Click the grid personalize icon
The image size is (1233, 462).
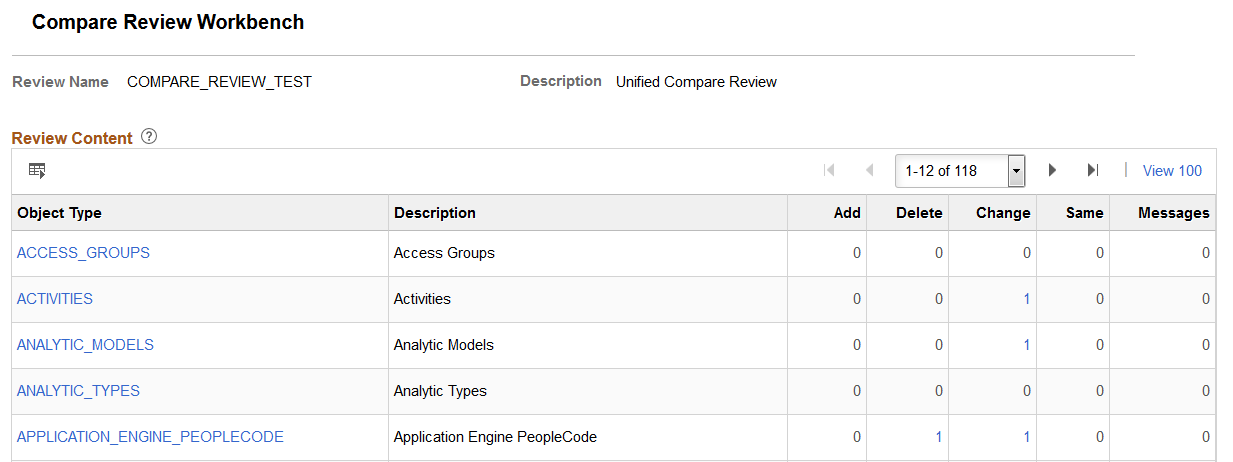tap(37, 171)
